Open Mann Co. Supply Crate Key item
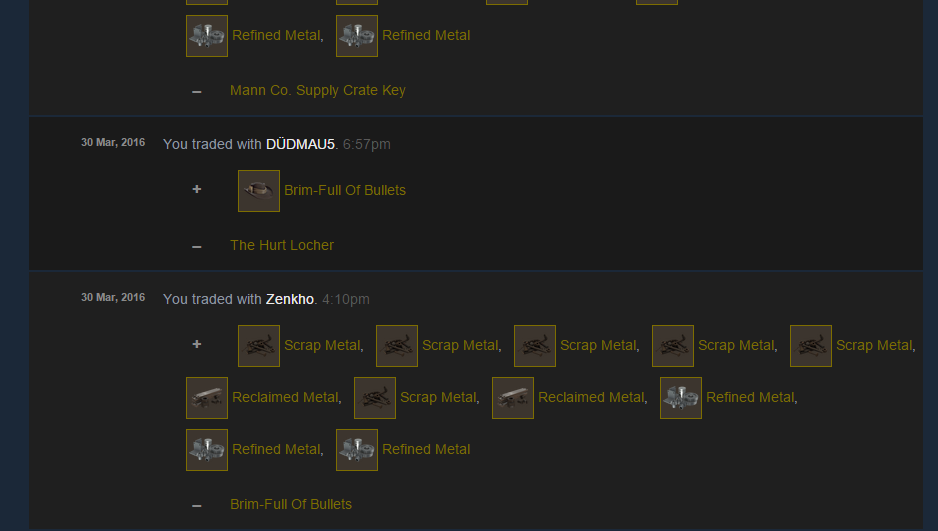The width and height of the screenshot is (938, 531). pyautogui.click(x=318, y=90)
